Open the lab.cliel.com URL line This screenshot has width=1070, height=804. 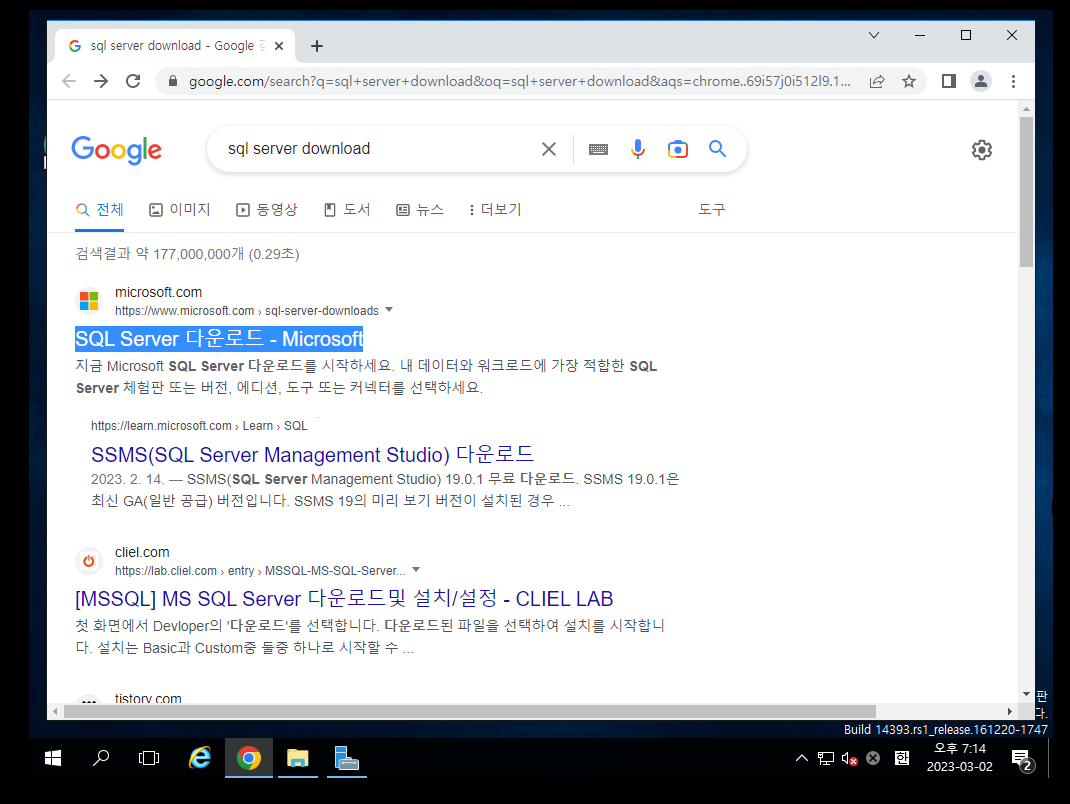(x=260, y=571)
